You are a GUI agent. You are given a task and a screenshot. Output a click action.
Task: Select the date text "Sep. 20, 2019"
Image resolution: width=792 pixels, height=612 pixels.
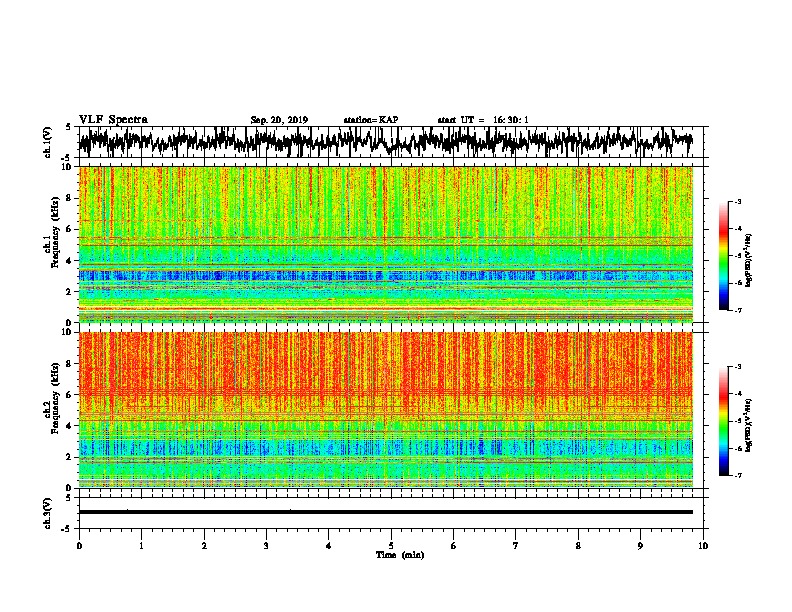[x=279, y=120]
